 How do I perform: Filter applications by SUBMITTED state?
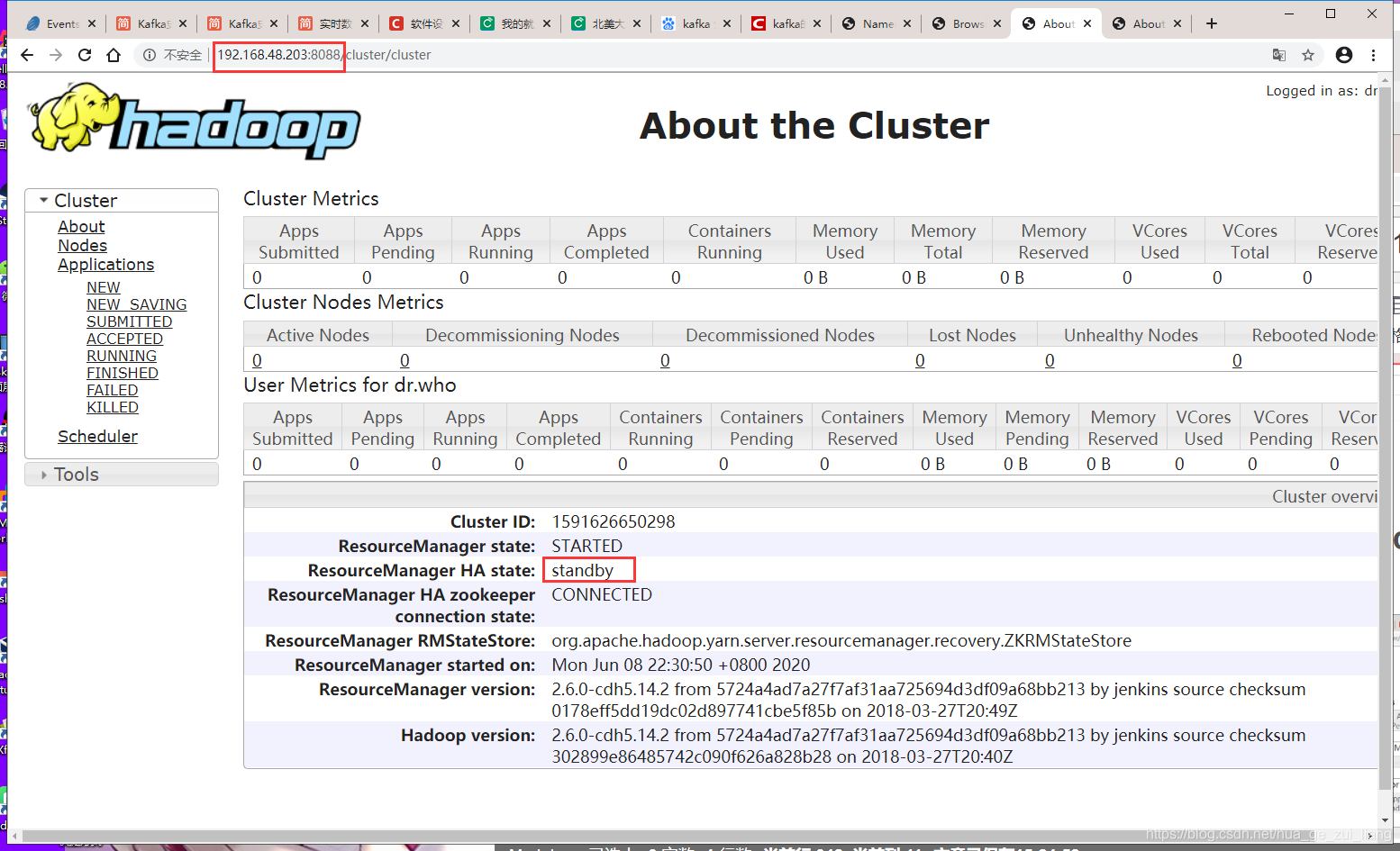129,321
